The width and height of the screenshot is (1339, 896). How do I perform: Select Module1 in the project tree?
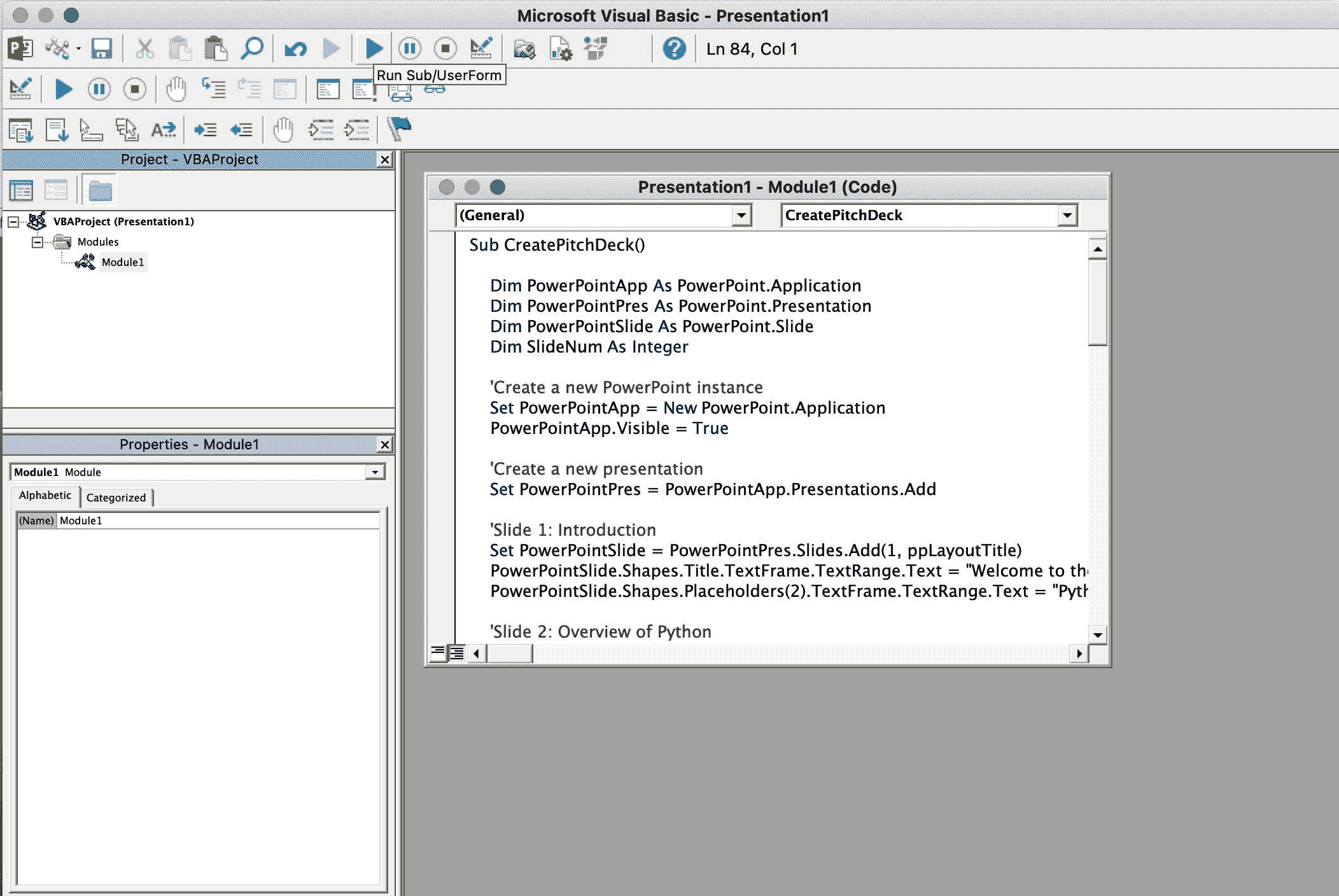[x=122, y=262]
